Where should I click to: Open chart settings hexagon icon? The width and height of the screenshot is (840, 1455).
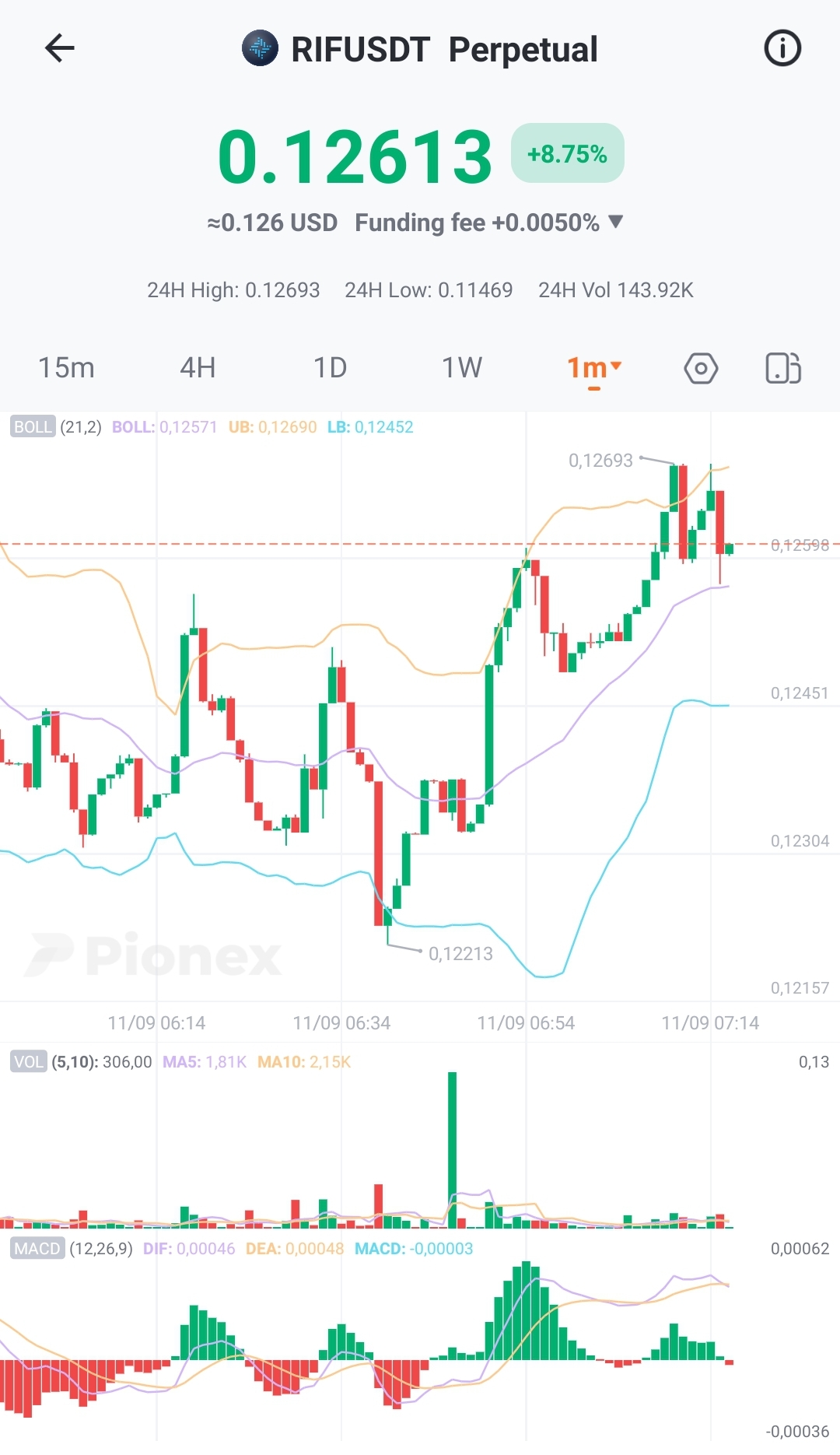tap(701, 368)
